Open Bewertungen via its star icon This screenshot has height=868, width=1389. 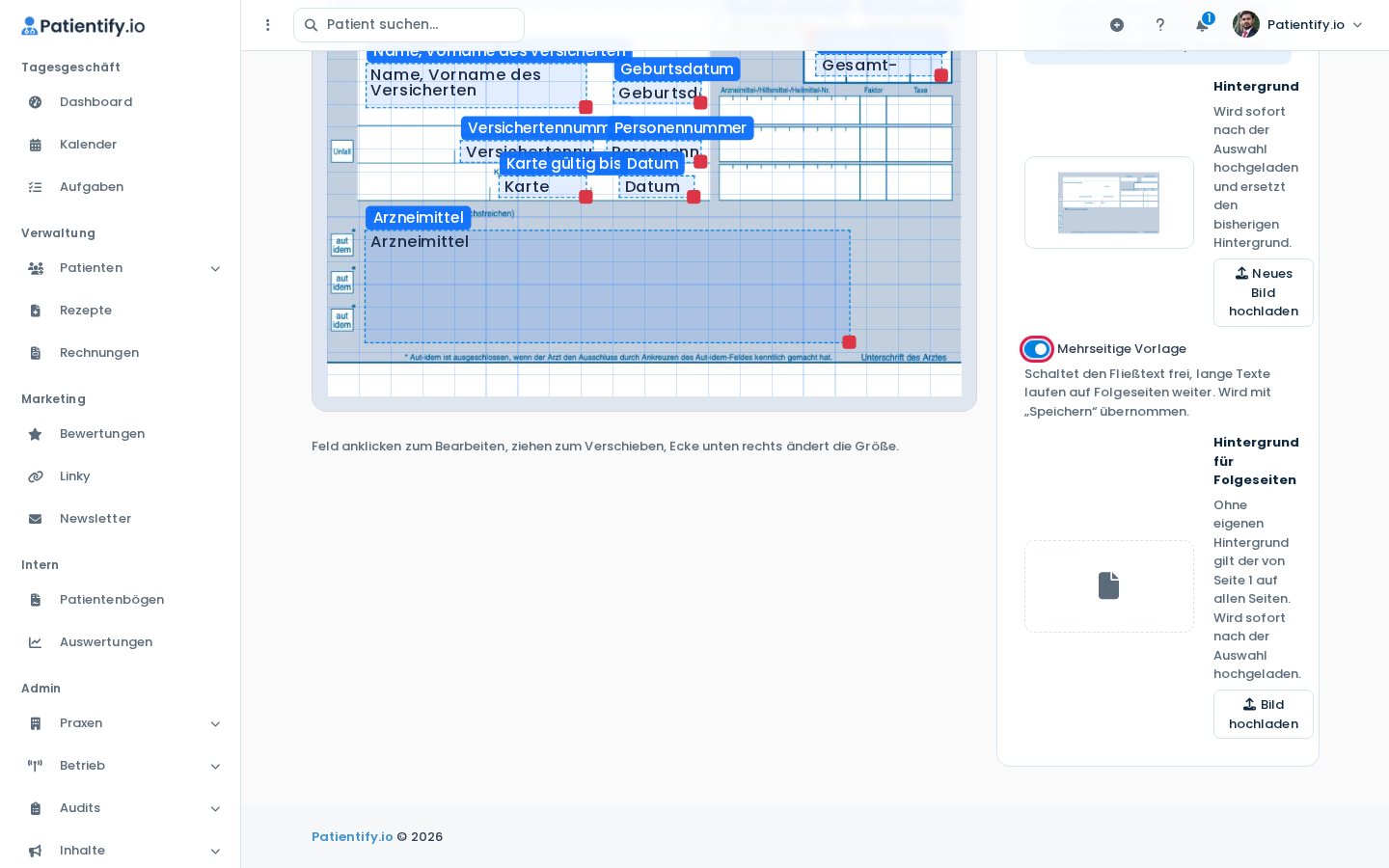tap(36, 434)
